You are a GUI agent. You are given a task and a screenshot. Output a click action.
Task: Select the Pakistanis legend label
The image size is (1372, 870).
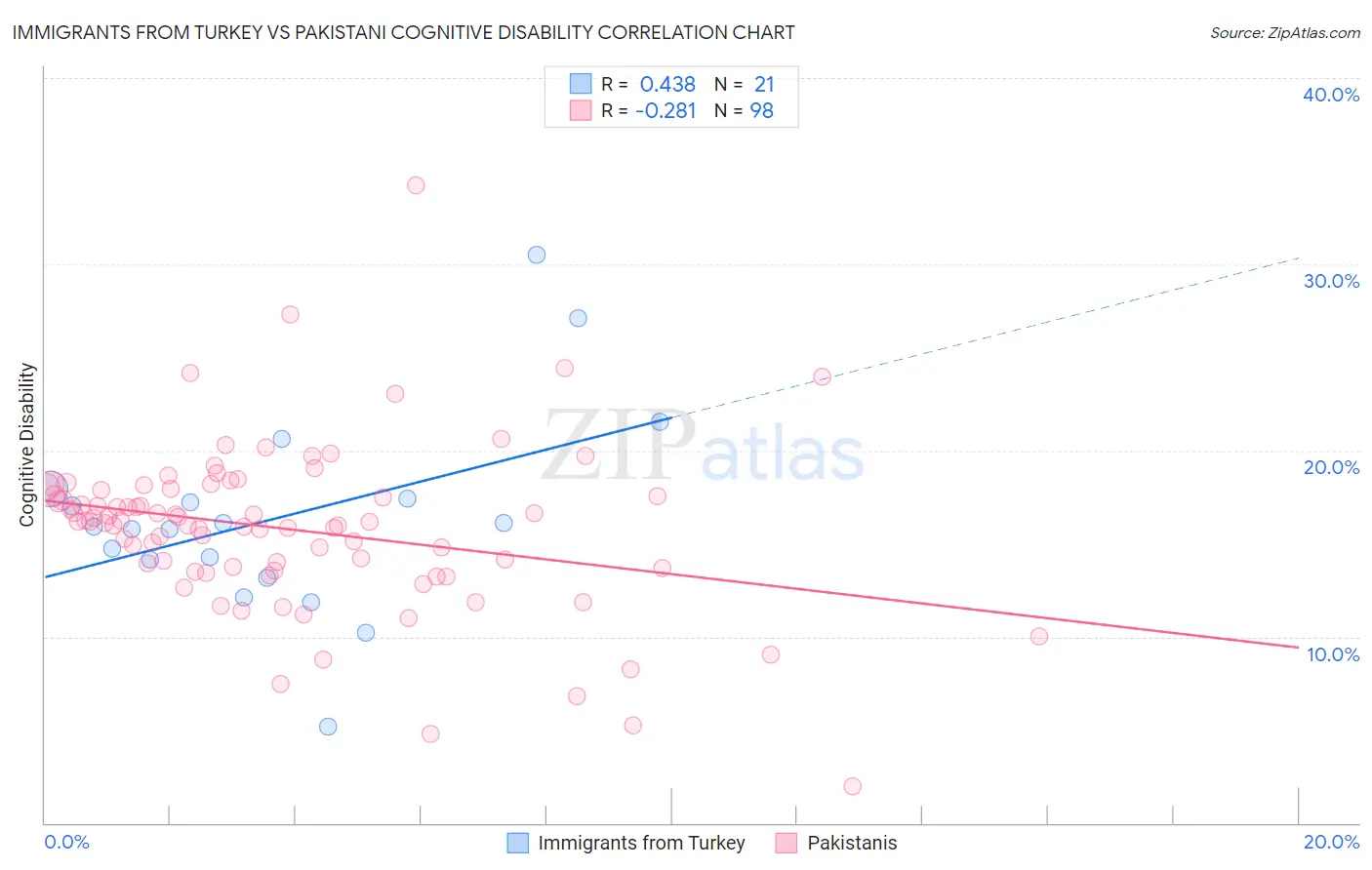[x=852, y=843]
